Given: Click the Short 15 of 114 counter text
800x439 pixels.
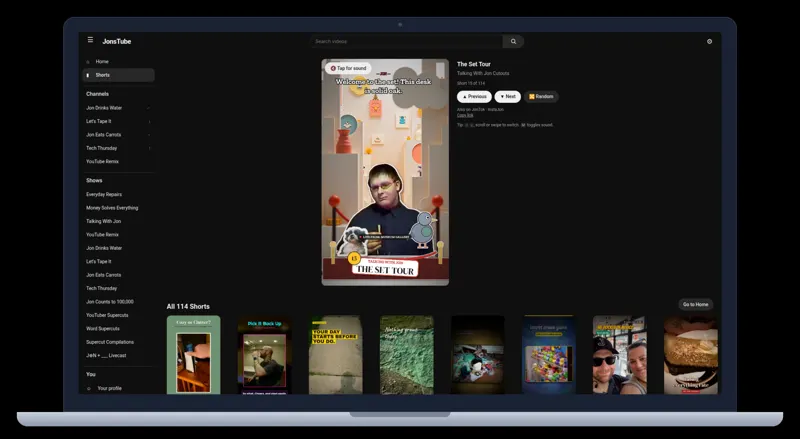Looking at the screenshot, I should (x=470, y=83).
